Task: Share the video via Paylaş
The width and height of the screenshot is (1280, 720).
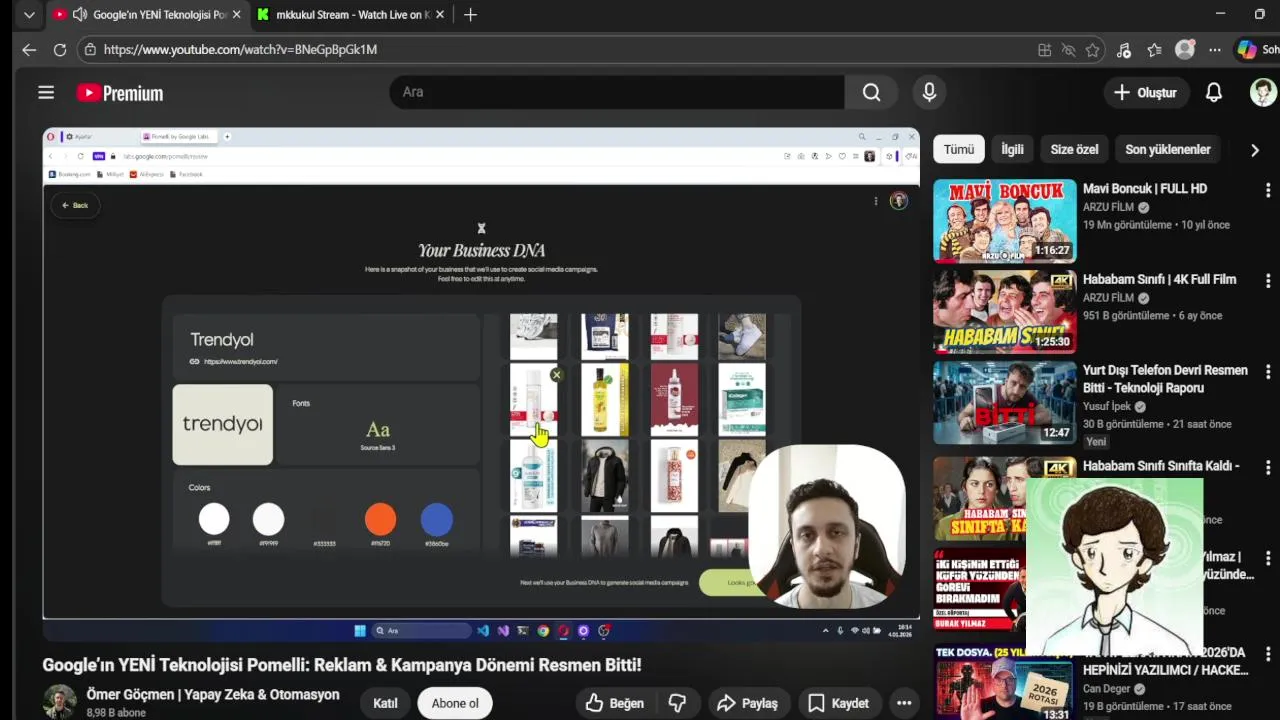Action: point(747,703)
